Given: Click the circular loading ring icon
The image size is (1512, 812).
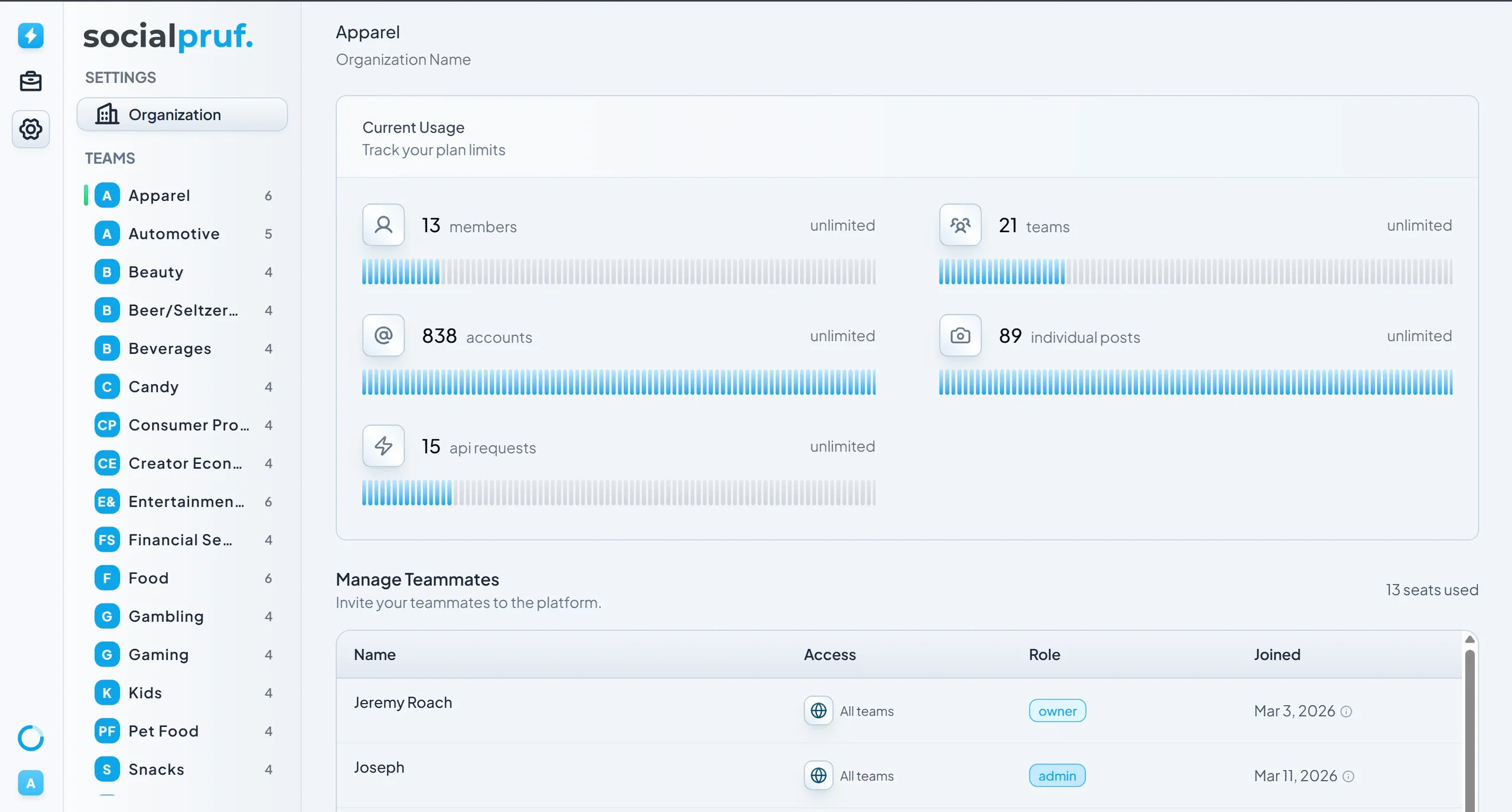Looking at the screenshot, I should (x=31, y=738).
